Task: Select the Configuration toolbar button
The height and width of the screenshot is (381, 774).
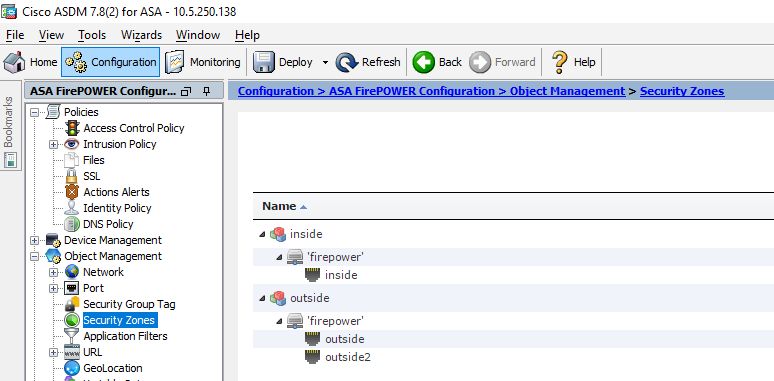Action: click(x=111, y=62)
